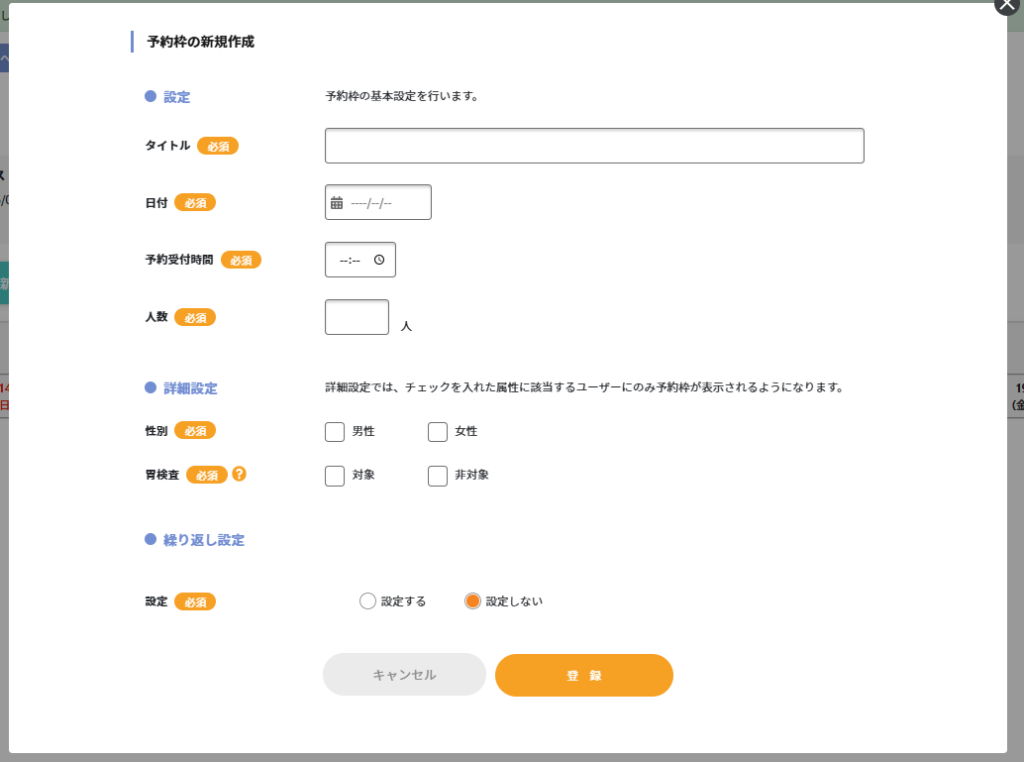The height and width of the screenshot is (762, 1024).
Task: Click the 必須 badge next to タイトル
Action: 218,146
